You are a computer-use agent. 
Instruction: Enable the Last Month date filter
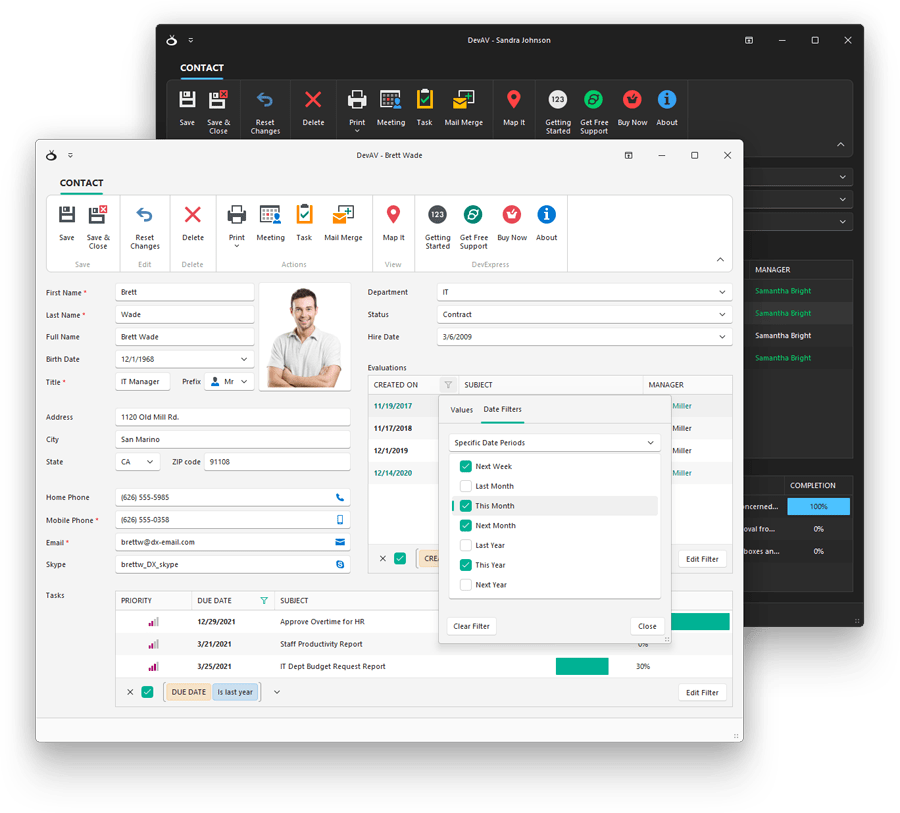(x=465, y=486)
